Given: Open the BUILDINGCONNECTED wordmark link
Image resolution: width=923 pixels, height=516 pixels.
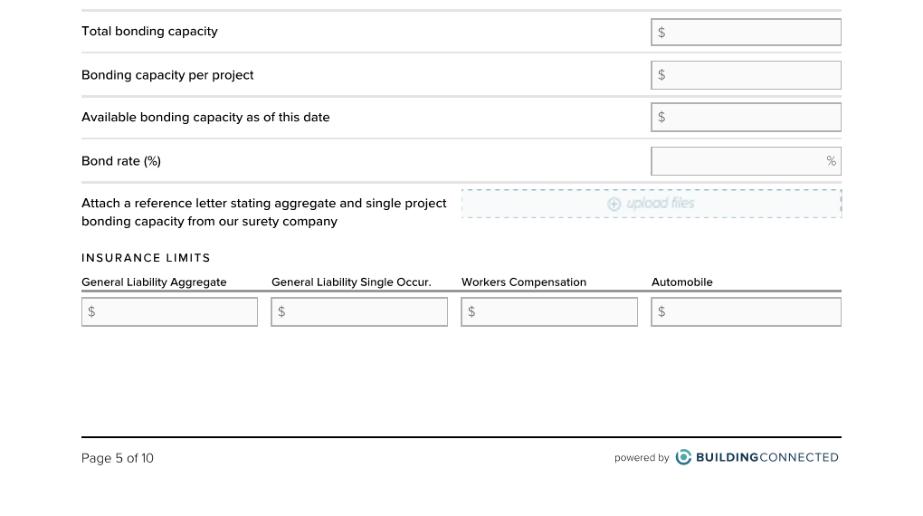Looking at the screenshot, I should [x=767, y=457].
